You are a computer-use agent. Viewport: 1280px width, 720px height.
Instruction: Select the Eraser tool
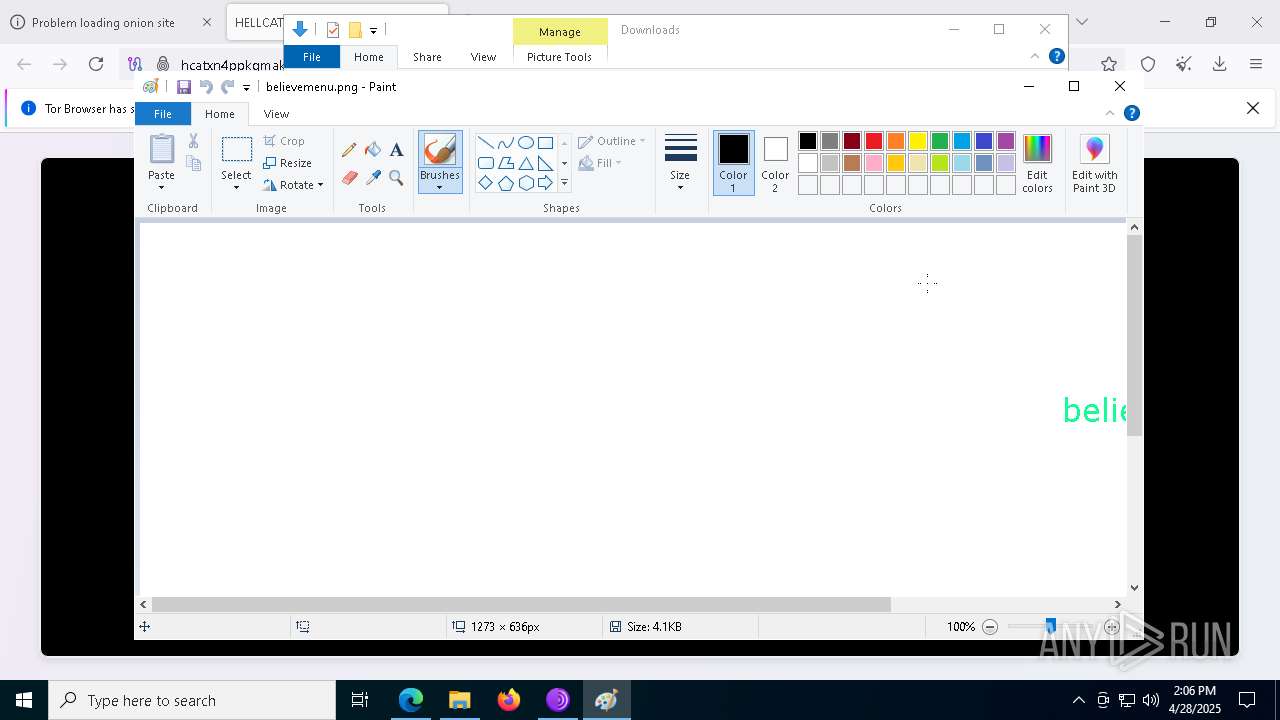(349, 178)
